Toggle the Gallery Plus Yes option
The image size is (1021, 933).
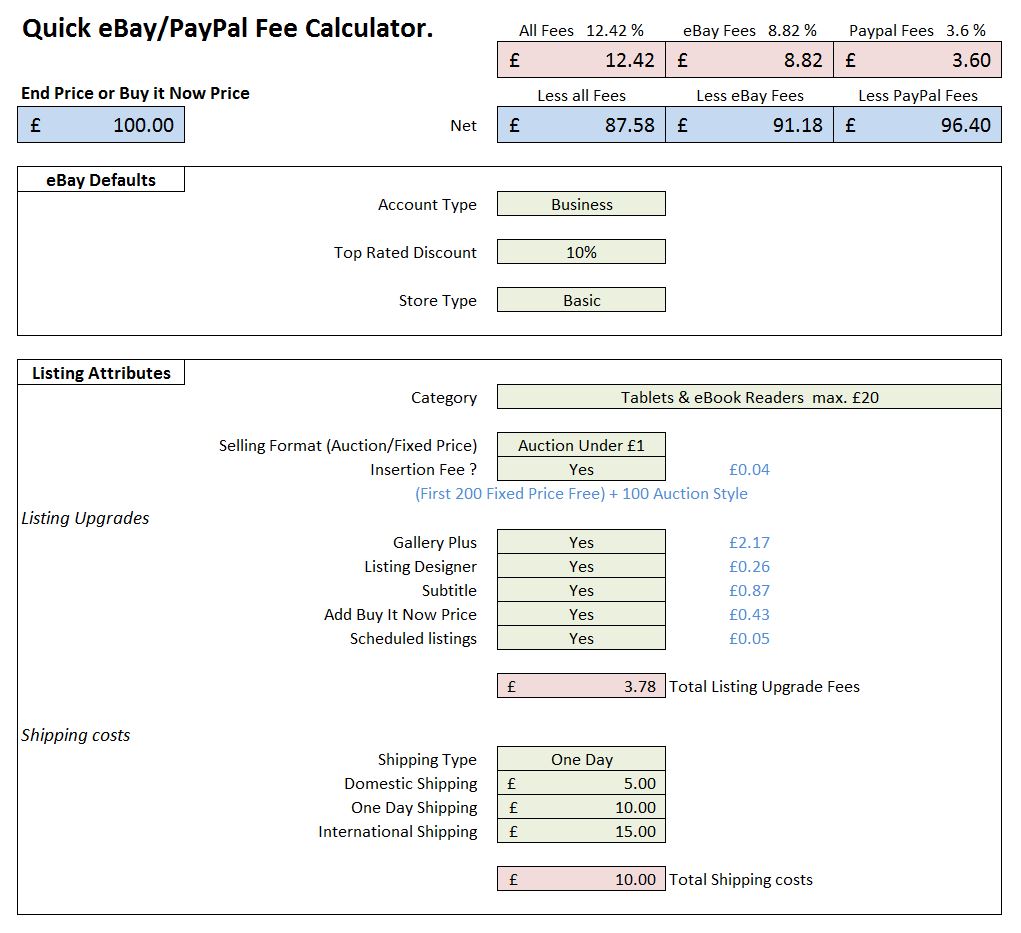click(x=581, y=542)
